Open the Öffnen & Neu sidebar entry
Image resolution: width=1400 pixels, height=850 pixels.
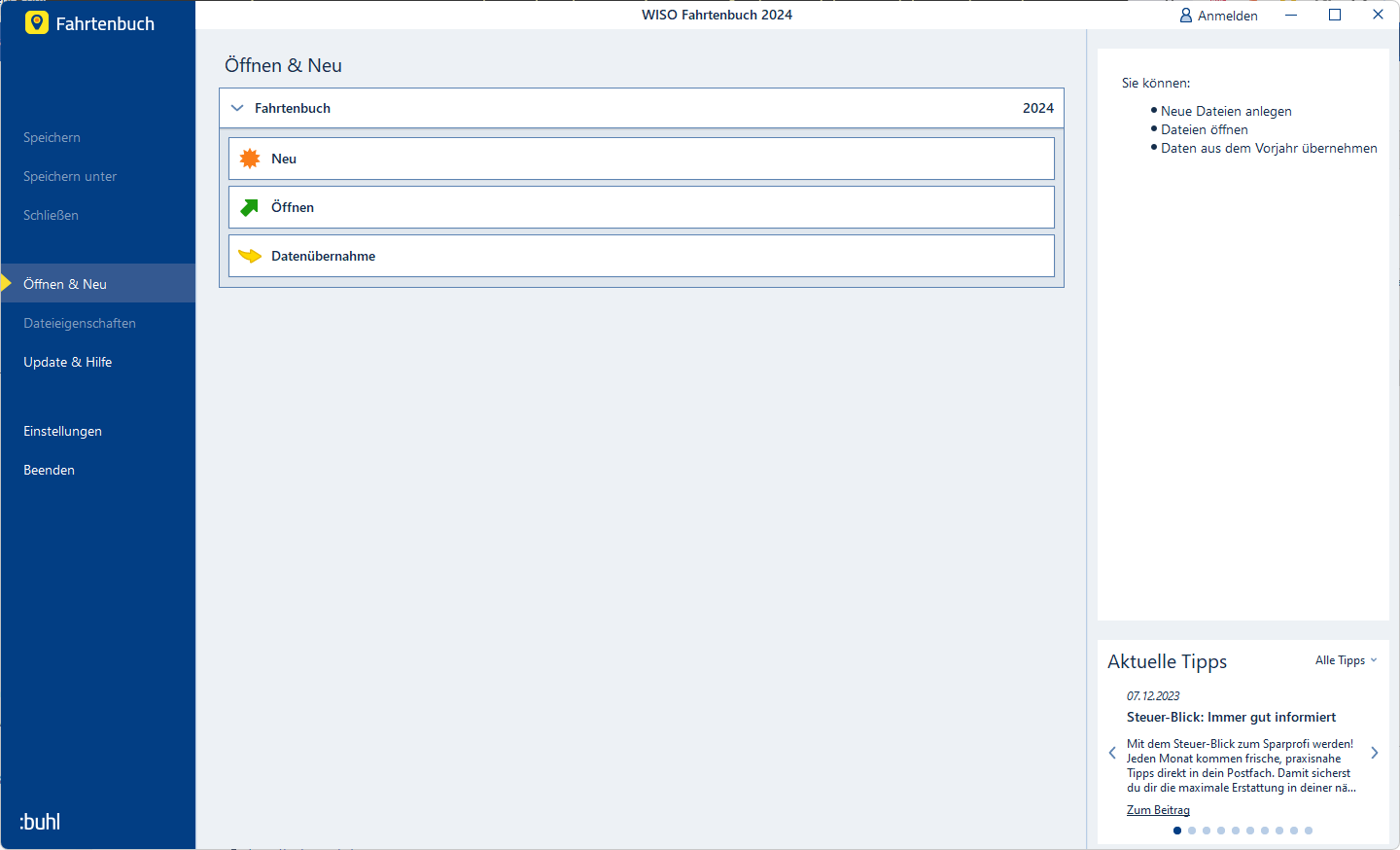tap(98, 283)
